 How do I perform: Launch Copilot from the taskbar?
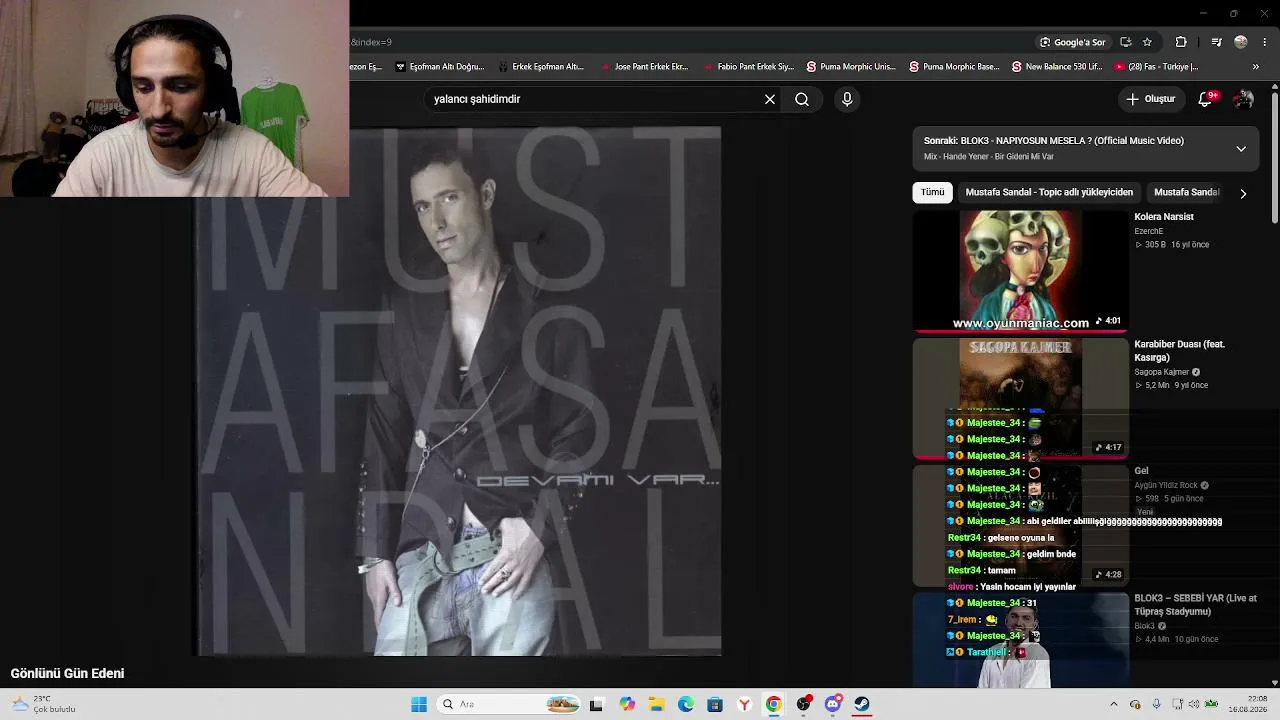point(627,704)
